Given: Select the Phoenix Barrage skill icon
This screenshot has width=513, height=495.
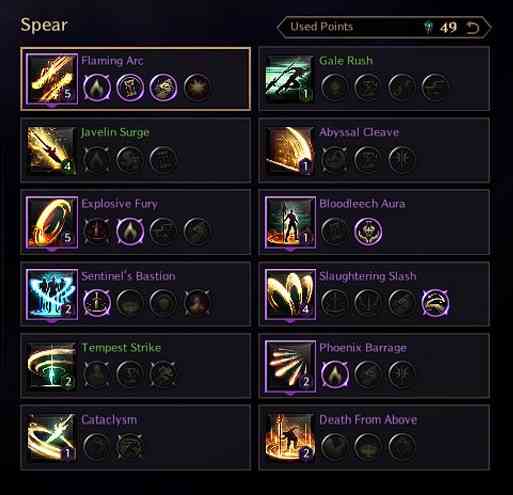Looking at the screenshot, I should [290, 366].
